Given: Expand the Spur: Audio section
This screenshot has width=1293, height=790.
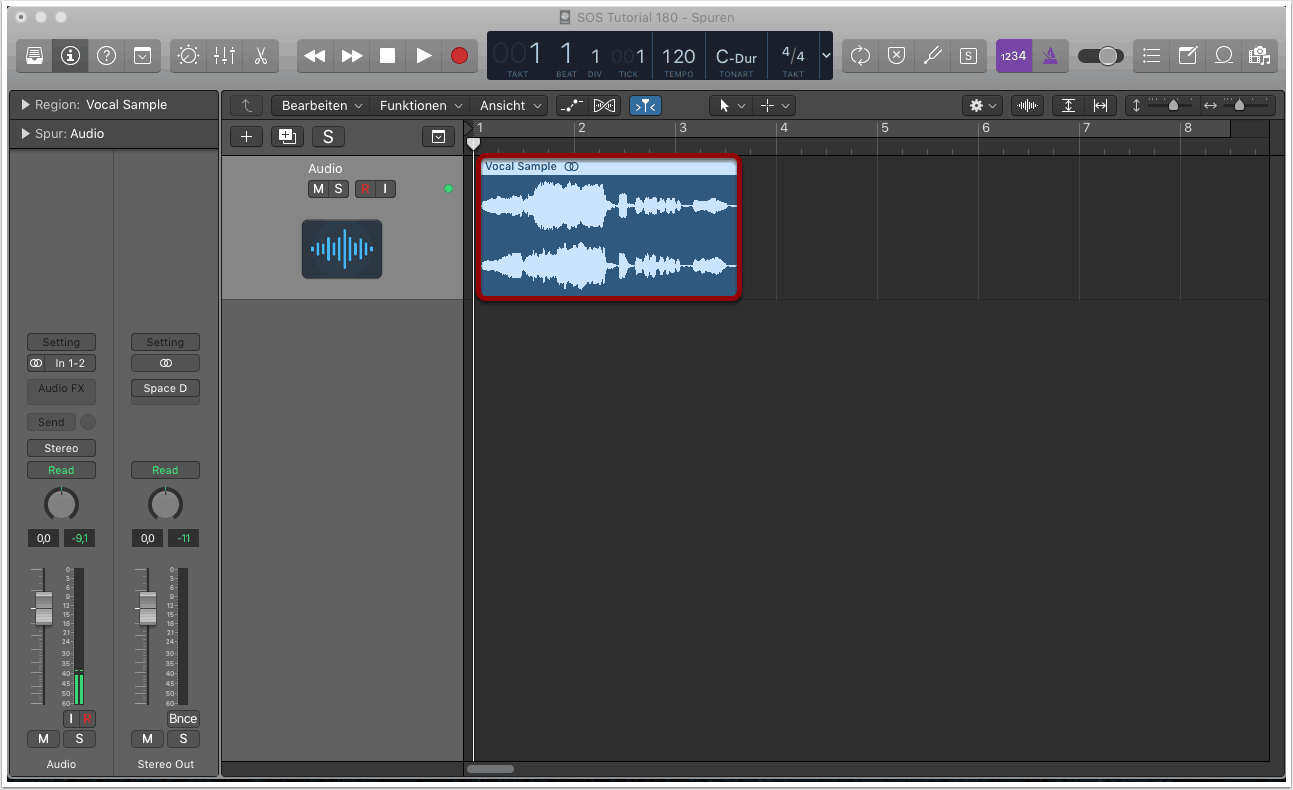Looking at the screenshot, I should coord(26,134).
